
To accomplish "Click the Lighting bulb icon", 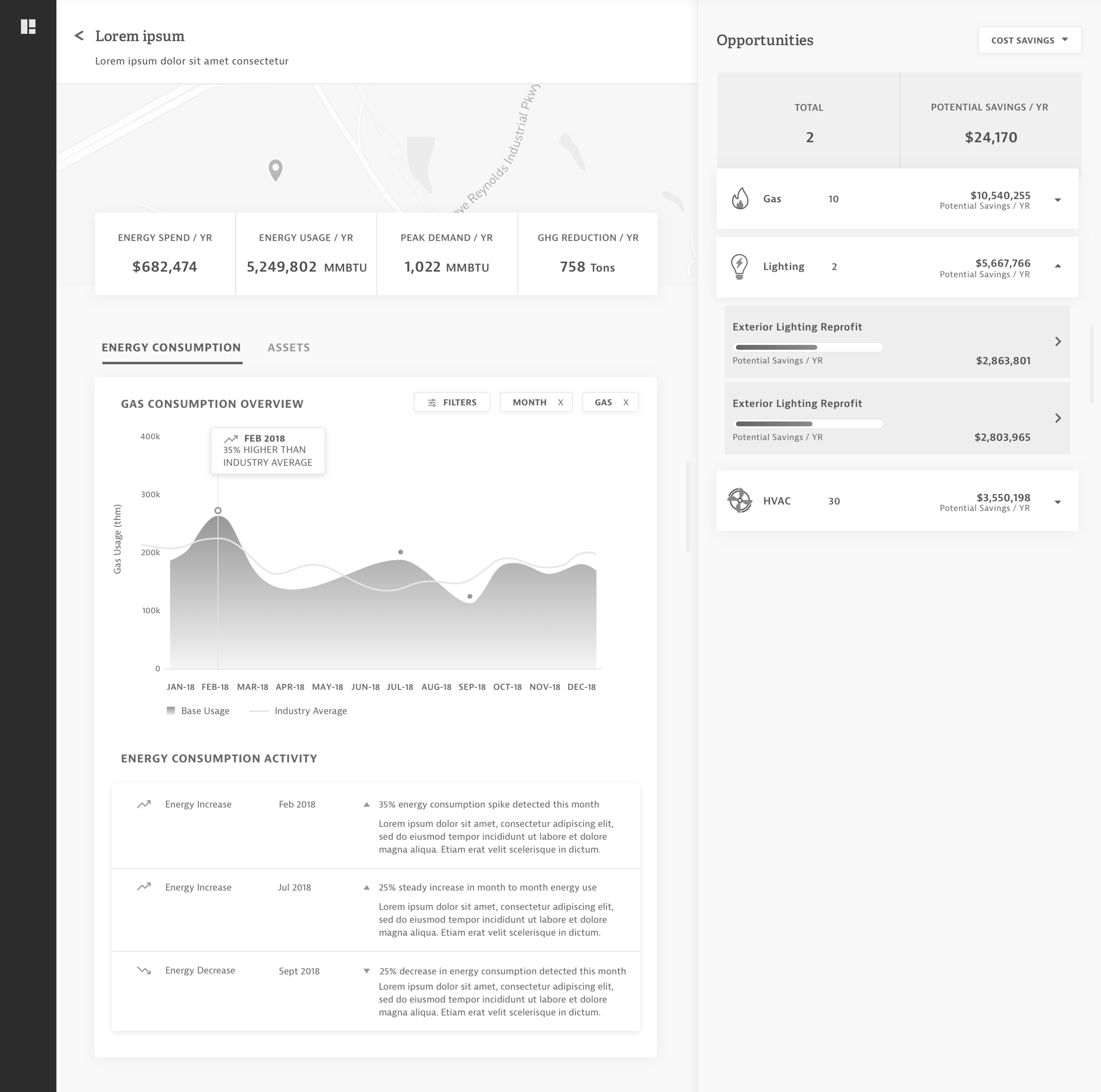I will [739, 266].
